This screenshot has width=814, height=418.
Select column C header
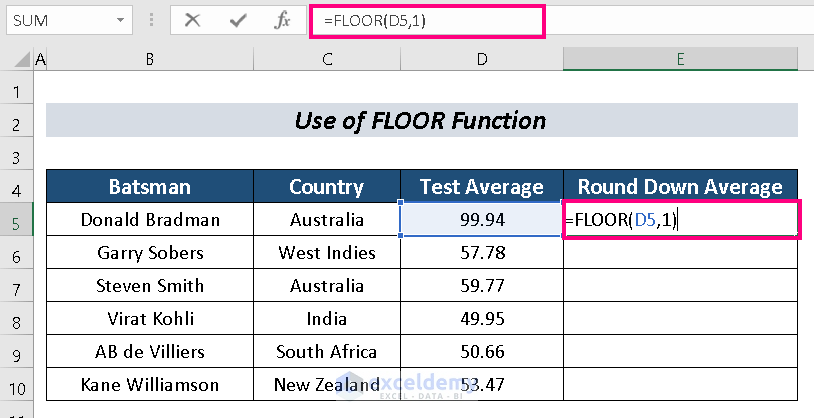(326, 60)
